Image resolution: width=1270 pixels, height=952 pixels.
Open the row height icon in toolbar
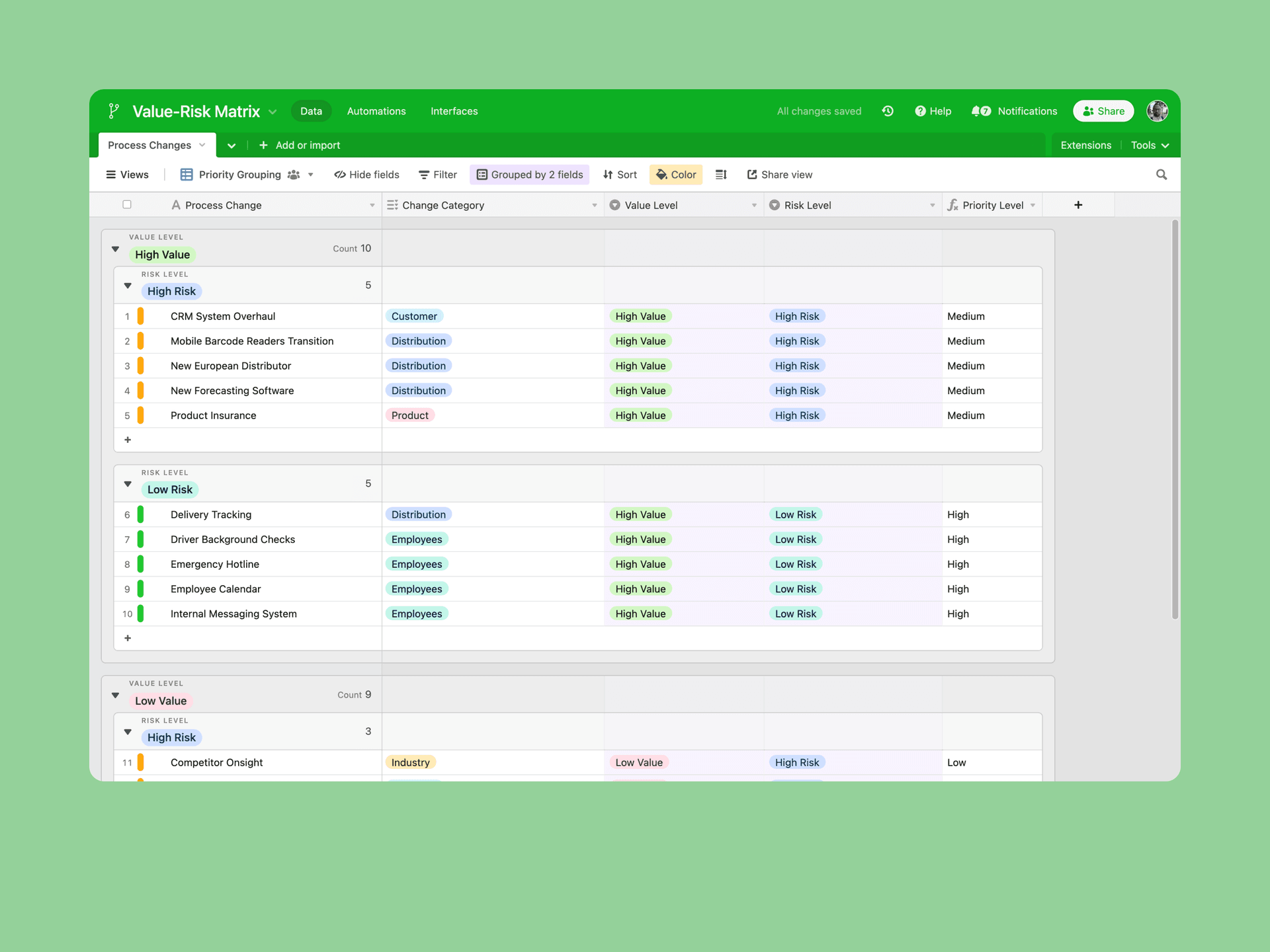[x=721, y=175]
